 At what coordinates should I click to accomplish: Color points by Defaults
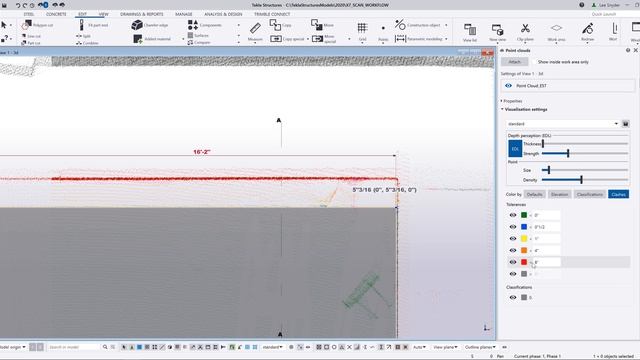click(x=534, y=194)
